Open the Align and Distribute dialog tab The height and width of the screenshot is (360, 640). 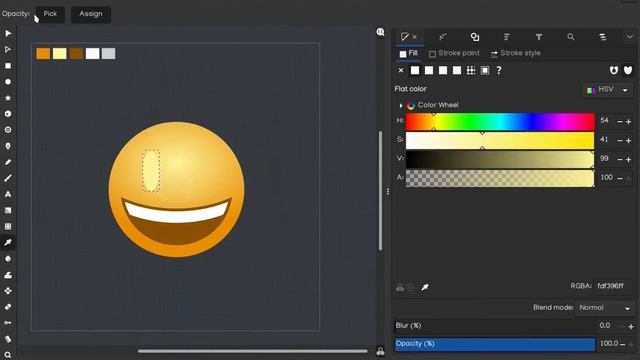507,37
